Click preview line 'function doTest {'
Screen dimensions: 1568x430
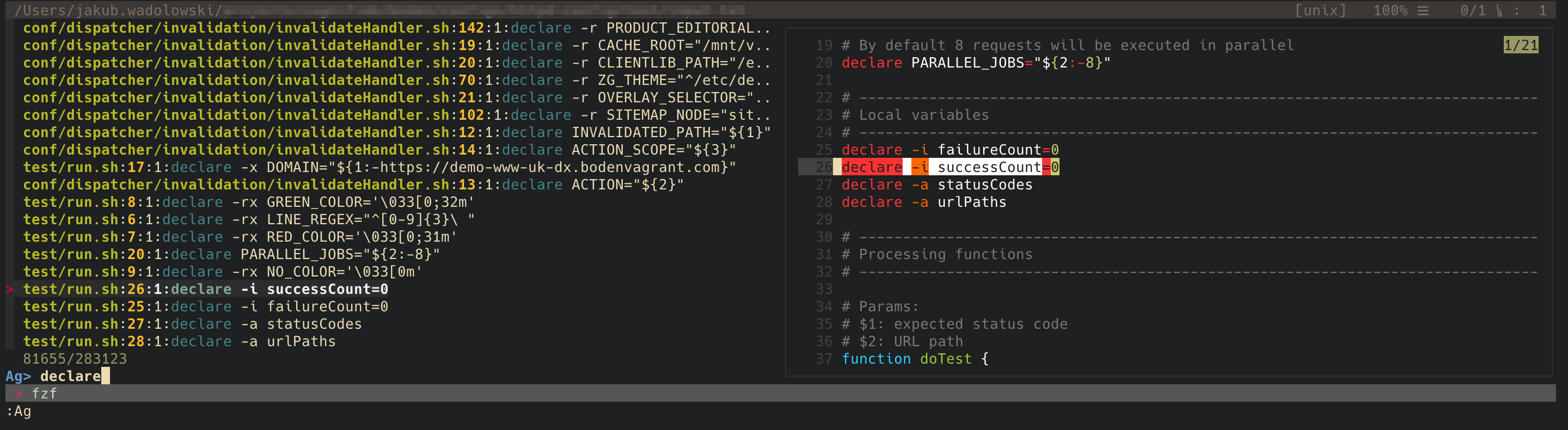coord(915,359)
